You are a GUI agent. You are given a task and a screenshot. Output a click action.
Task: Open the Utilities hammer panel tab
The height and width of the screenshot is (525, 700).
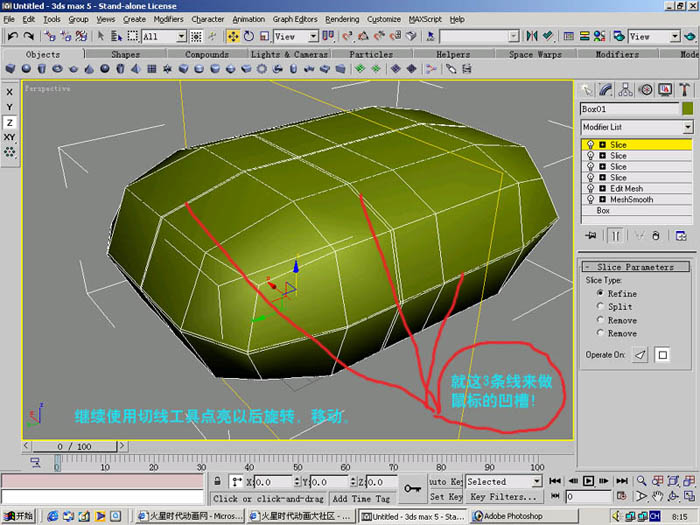point(684,90)
